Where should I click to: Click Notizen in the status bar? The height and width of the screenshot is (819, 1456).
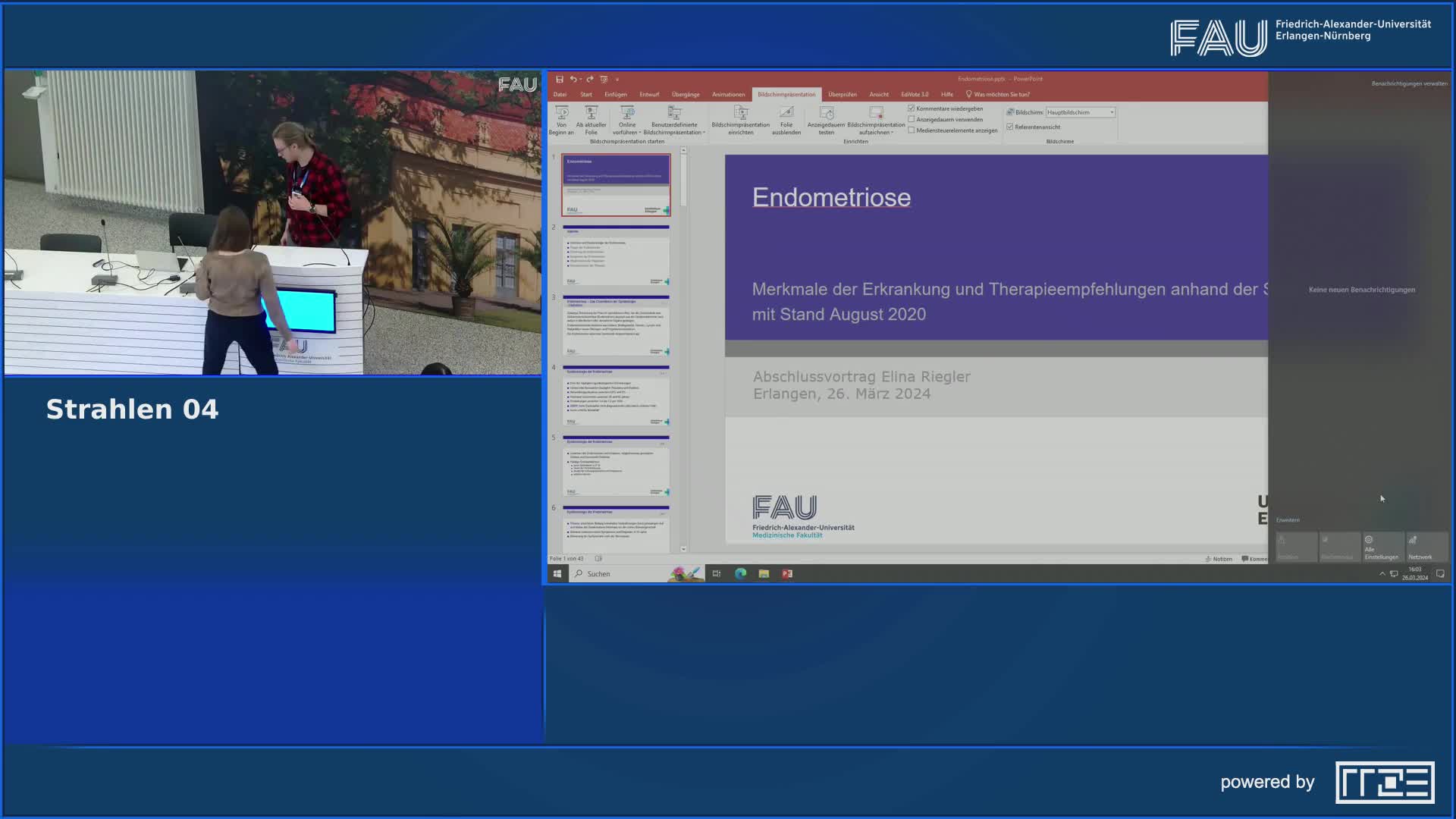point(1221,558)
